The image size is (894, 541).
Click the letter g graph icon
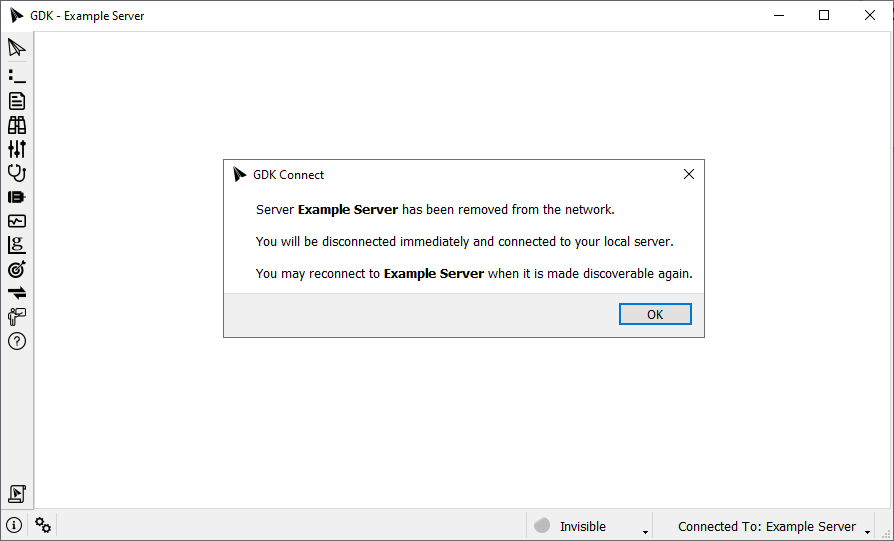coord(17,245)
